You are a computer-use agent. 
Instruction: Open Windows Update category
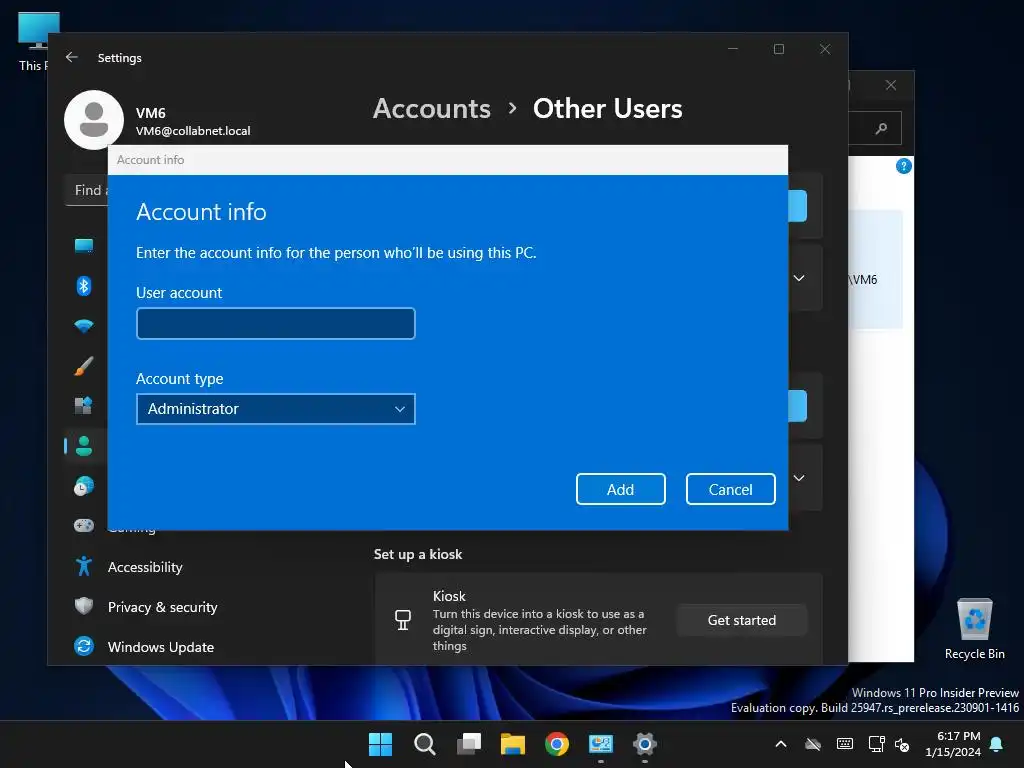[x=161, y=647]
